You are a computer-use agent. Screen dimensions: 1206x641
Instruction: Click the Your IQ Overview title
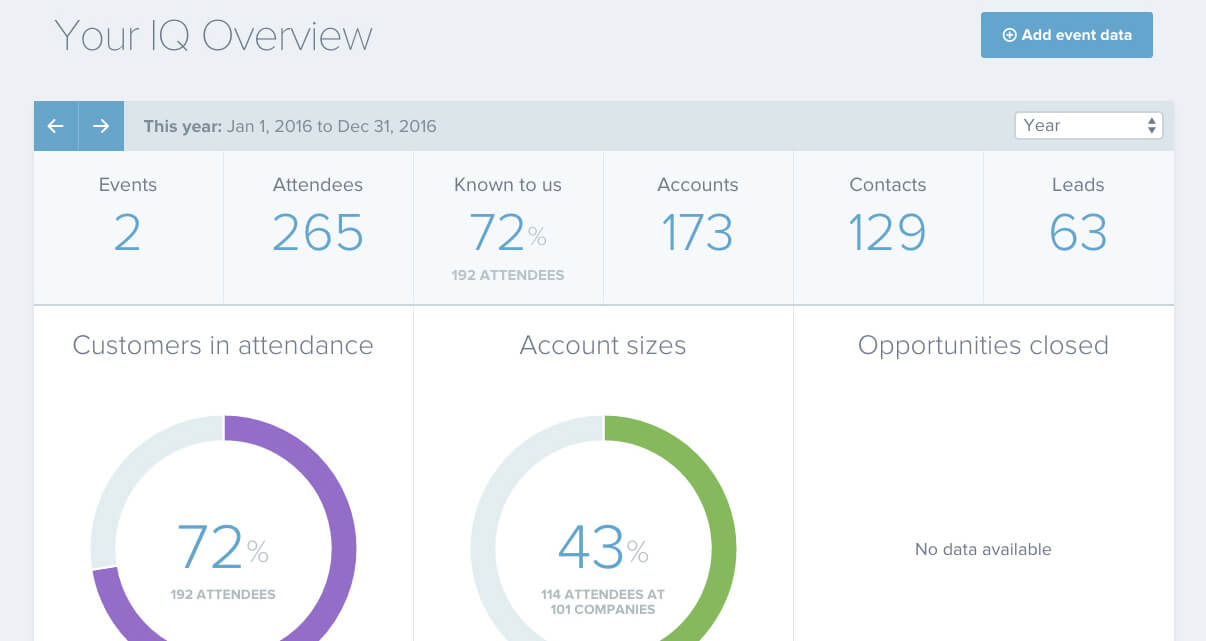(x=214, y=35)
